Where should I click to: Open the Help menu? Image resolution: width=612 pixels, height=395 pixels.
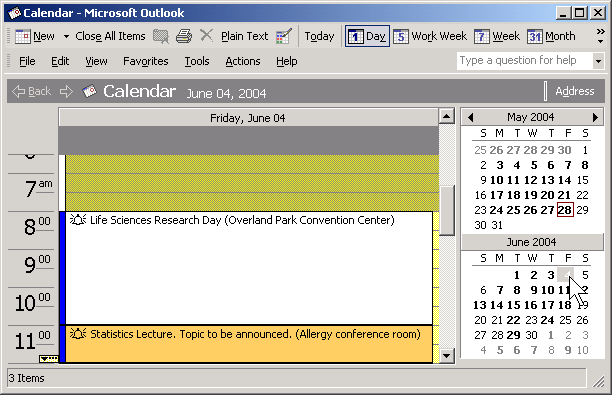tap(286, 61)
